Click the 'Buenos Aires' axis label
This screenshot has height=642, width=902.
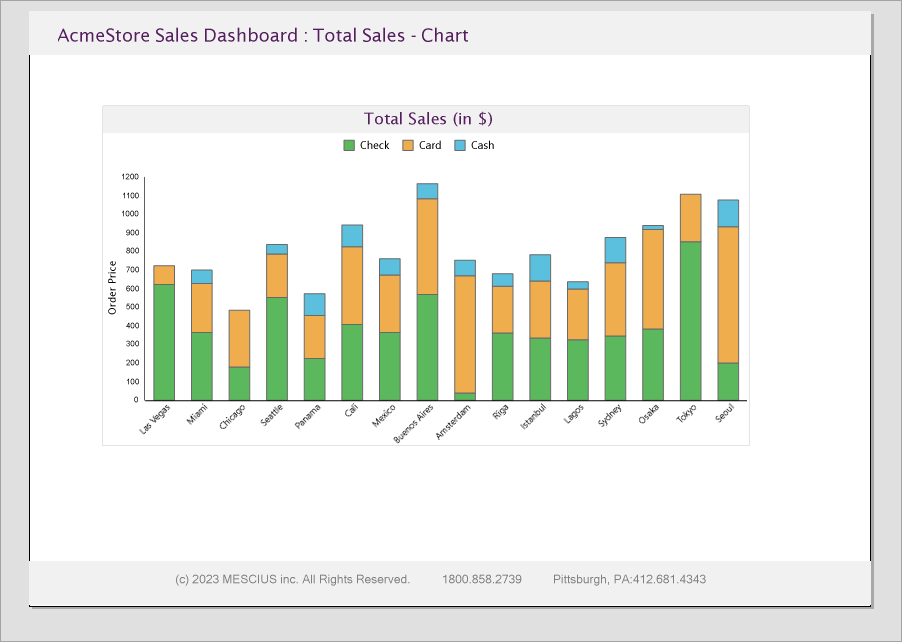(x=414, y=423)
